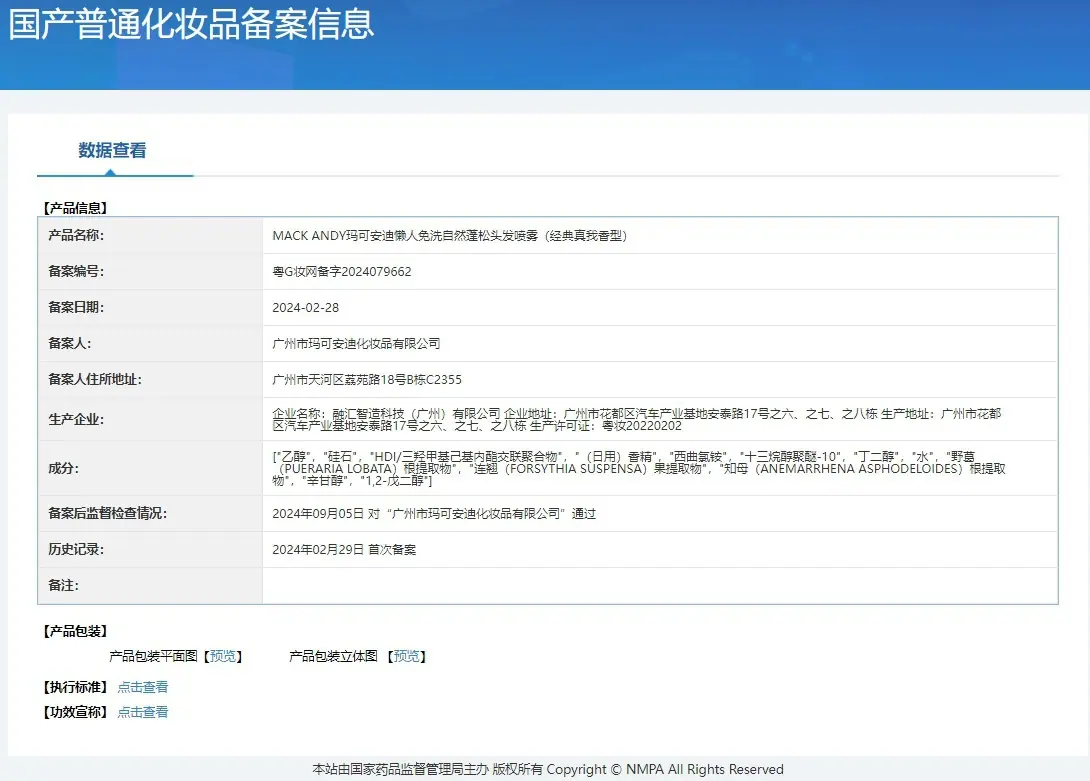Click the 产品名称 row label
This screenshot has width=1090, height=781.
pyautogui.click(x=76, y=236)
